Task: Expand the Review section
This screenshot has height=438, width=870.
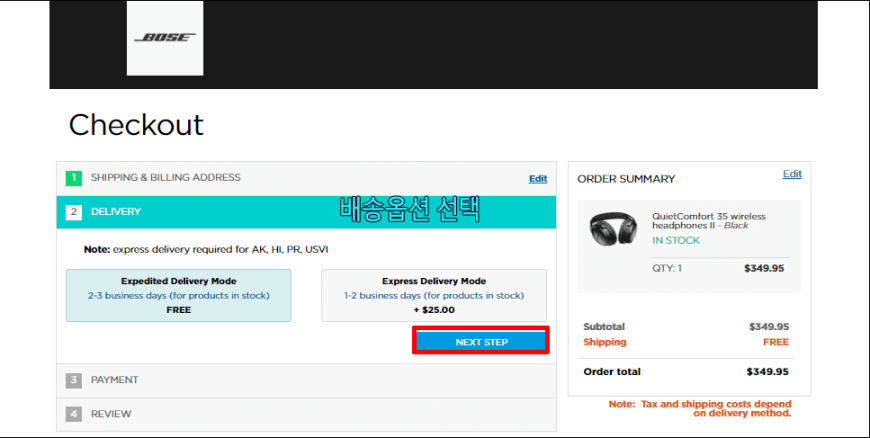Action: coord(306,414)
